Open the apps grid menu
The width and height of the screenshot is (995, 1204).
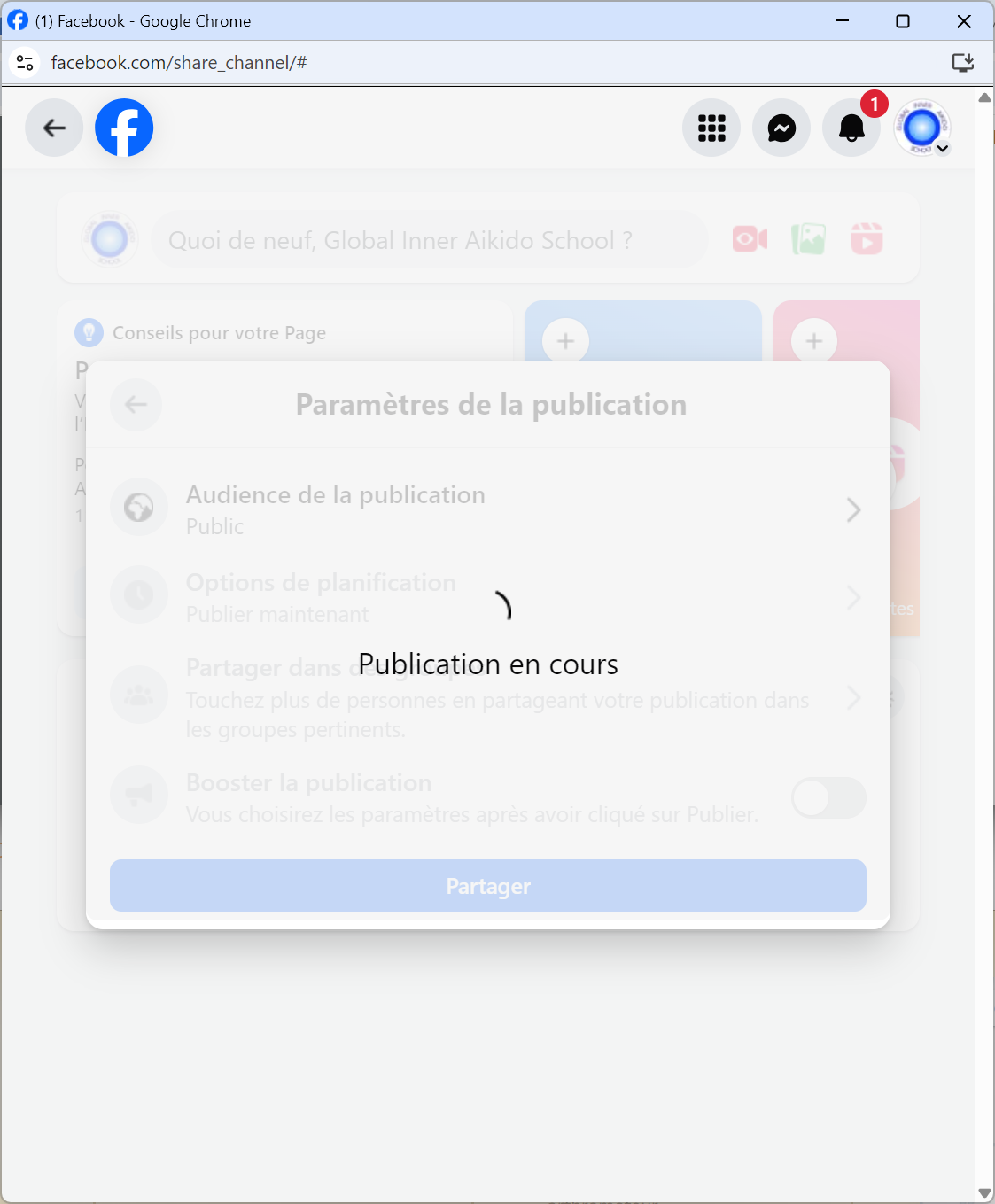[711, 128]
